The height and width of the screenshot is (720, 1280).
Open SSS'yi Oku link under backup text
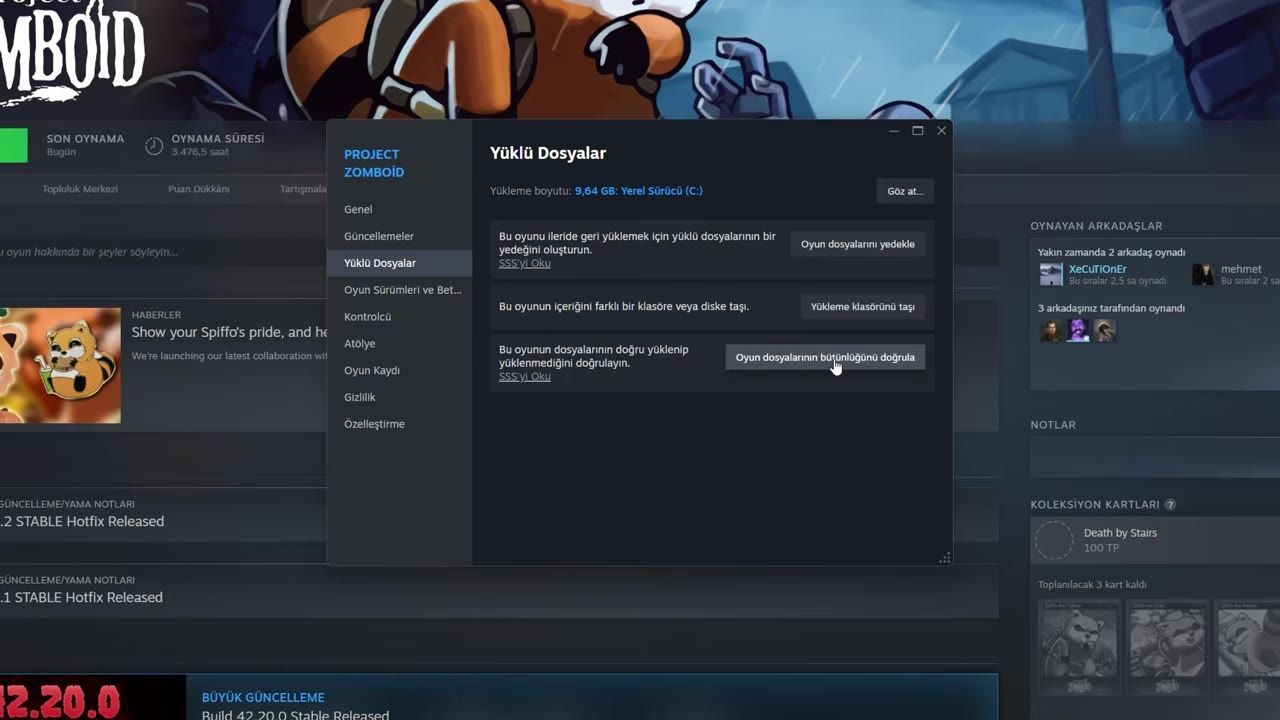click(525, 263)
